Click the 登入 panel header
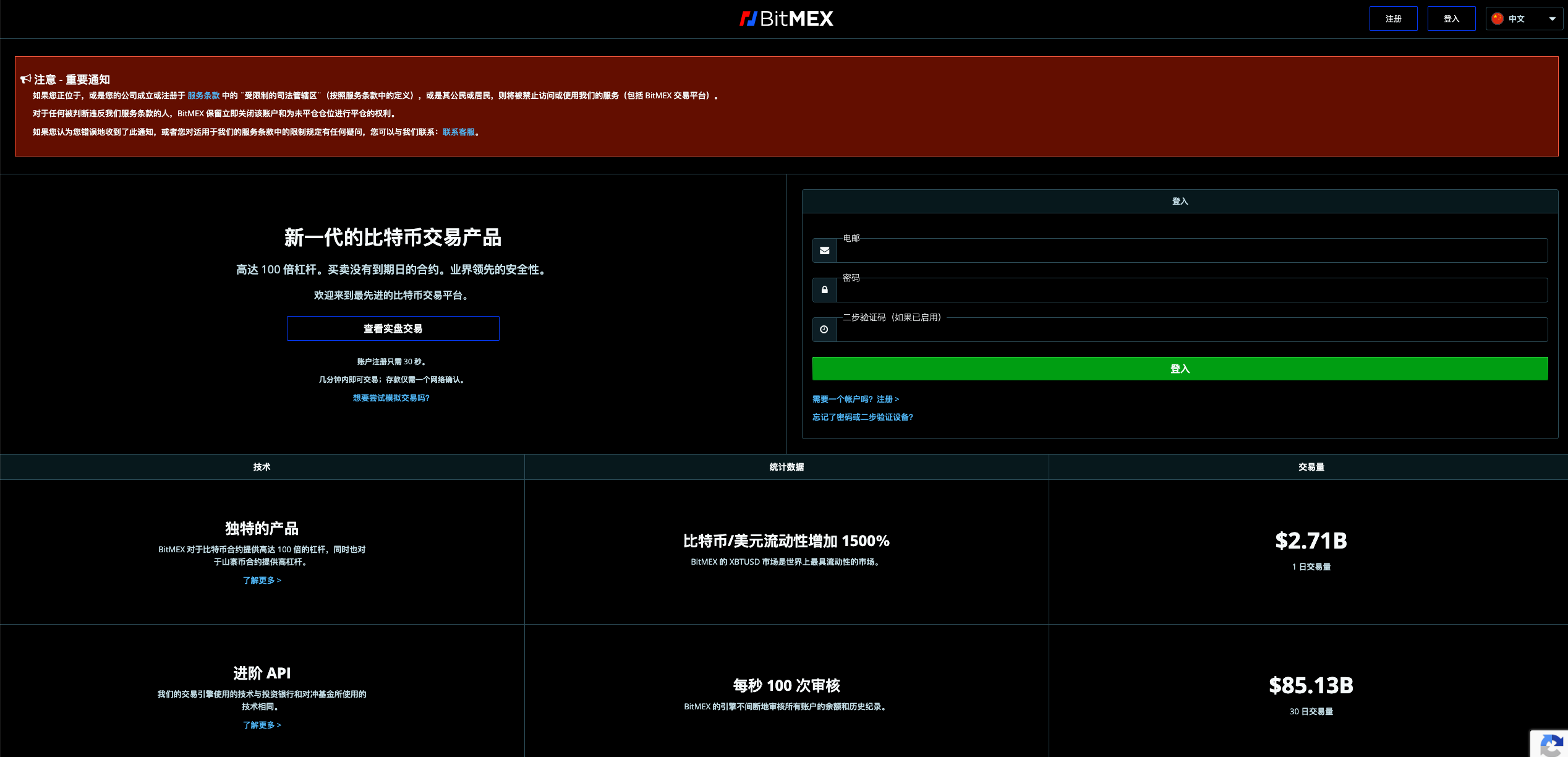The height and width of the screenshot is (757, 1568). [1180, 201]
